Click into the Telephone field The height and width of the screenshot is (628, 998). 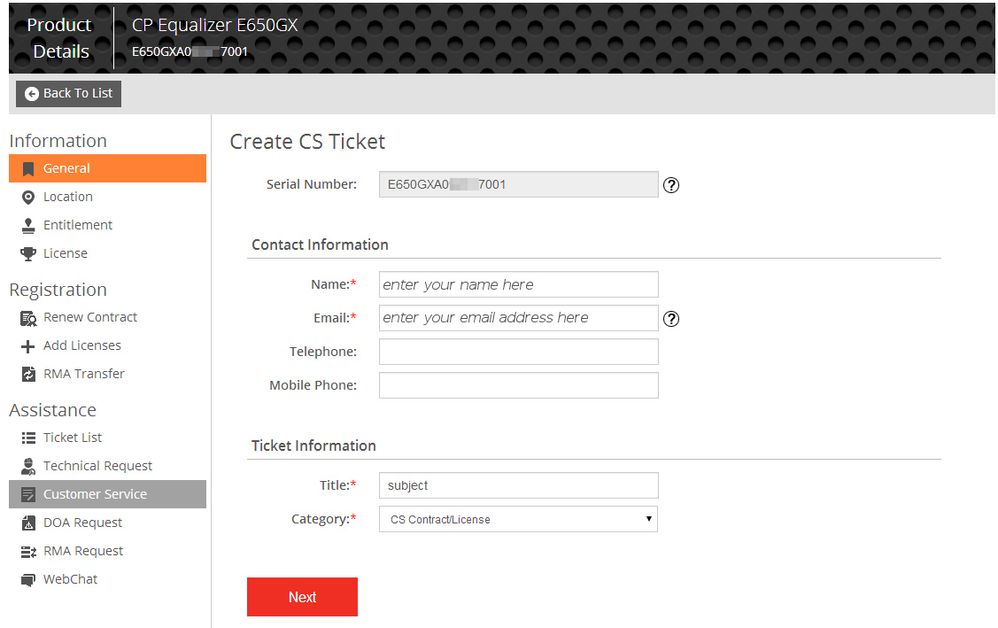click(518, 352)
